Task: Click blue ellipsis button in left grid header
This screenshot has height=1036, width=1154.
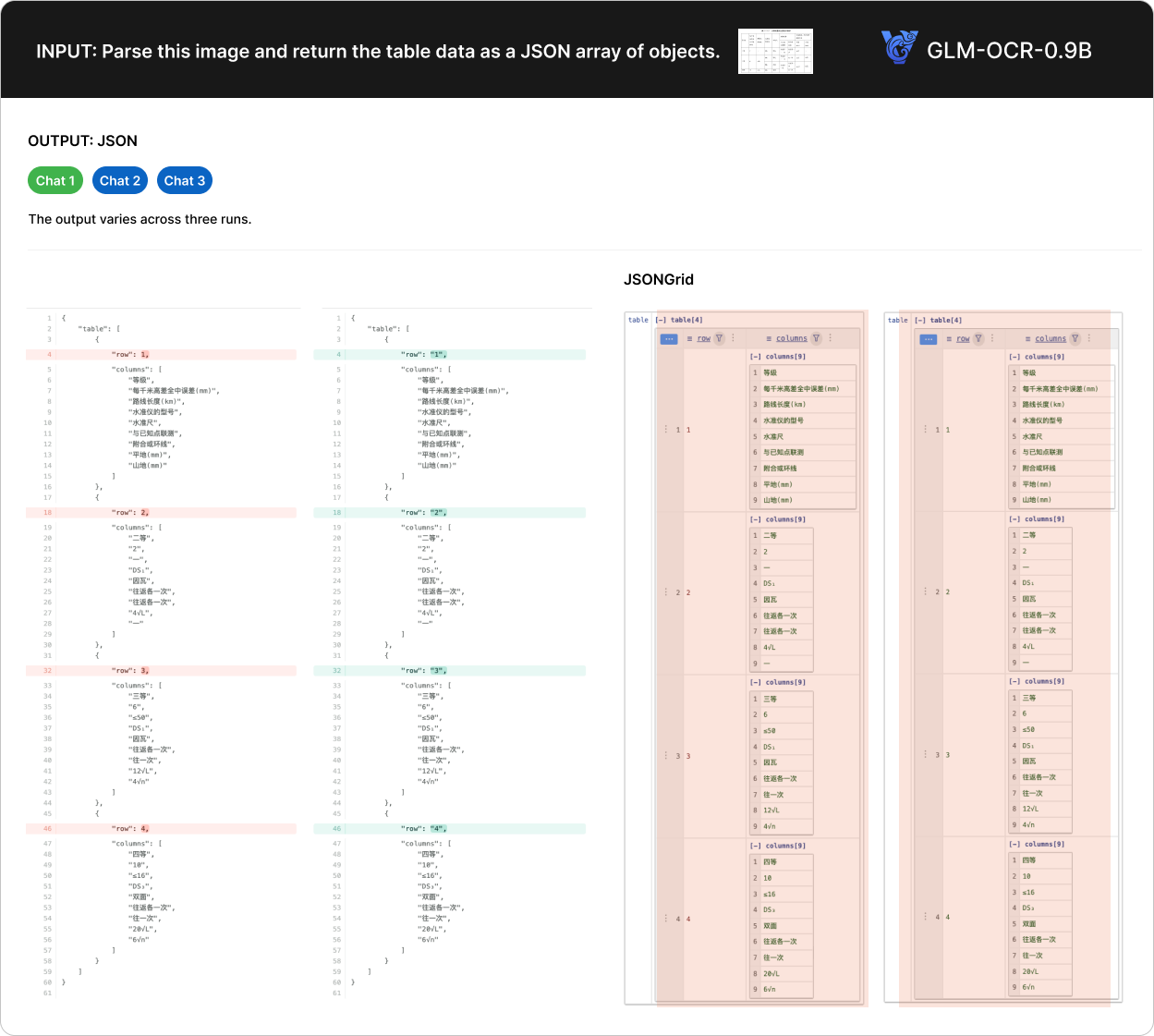Action: [669, 339]
